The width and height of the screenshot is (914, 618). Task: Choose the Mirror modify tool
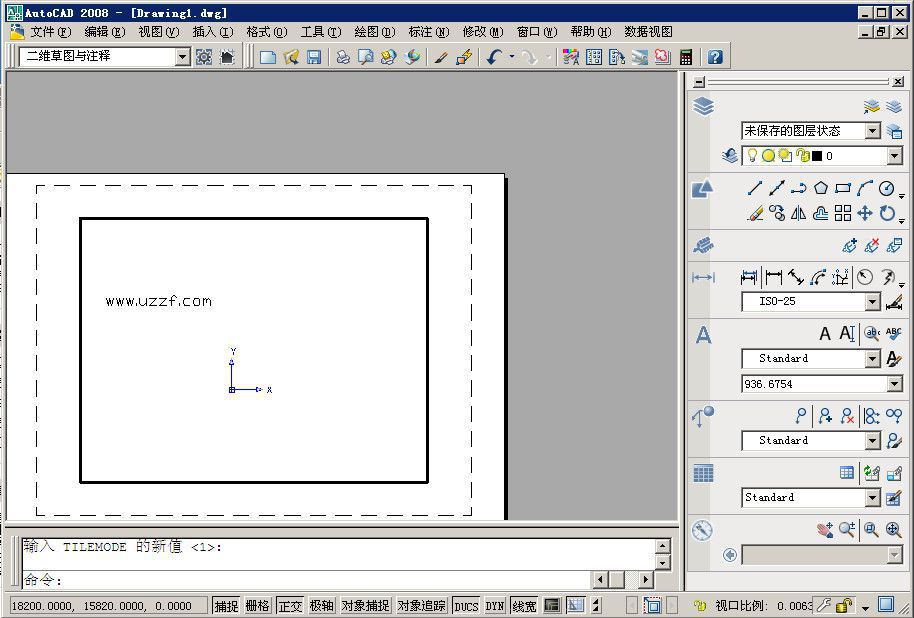click(x=799, y=213)
